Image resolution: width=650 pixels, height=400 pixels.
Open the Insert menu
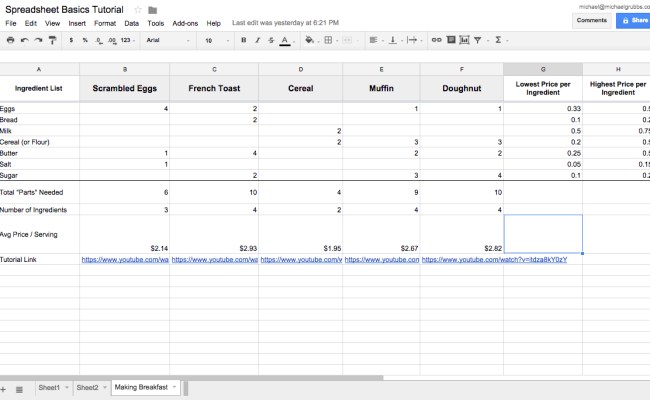pos(77,23)
